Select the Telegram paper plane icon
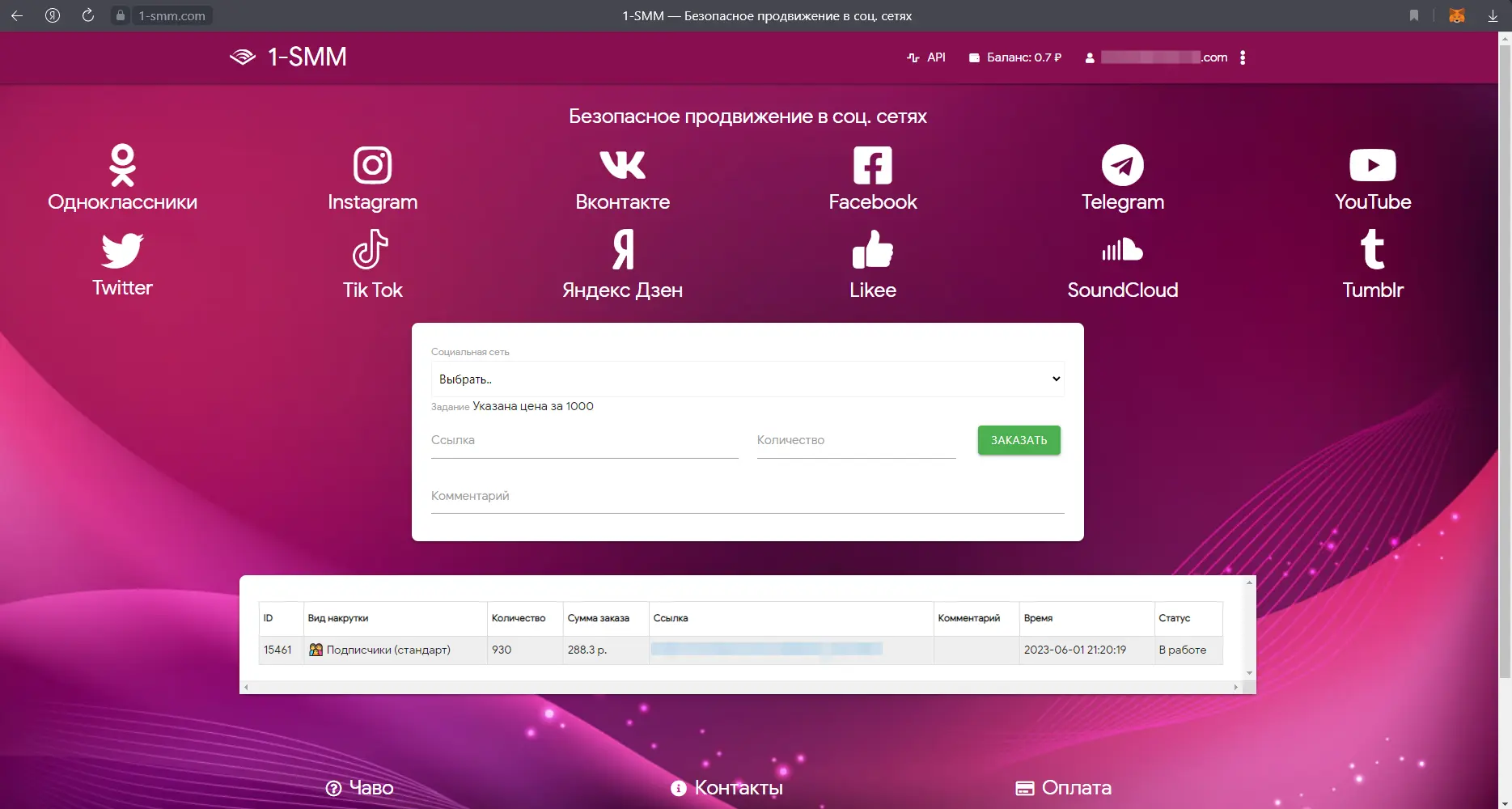Screen dimensions: 1512x809 tap(1122, 165)
